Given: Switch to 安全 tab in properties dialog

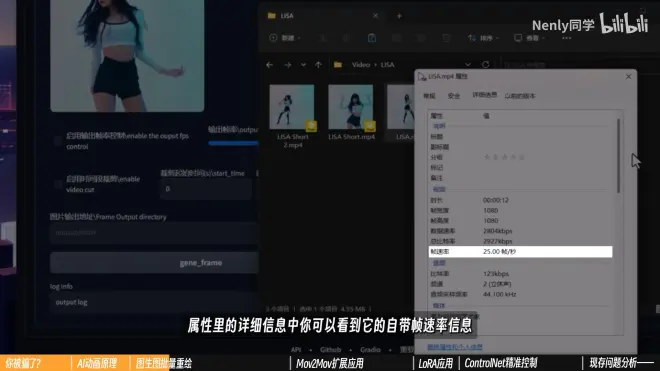Looking at the screenshot, I should coord(454,96).
